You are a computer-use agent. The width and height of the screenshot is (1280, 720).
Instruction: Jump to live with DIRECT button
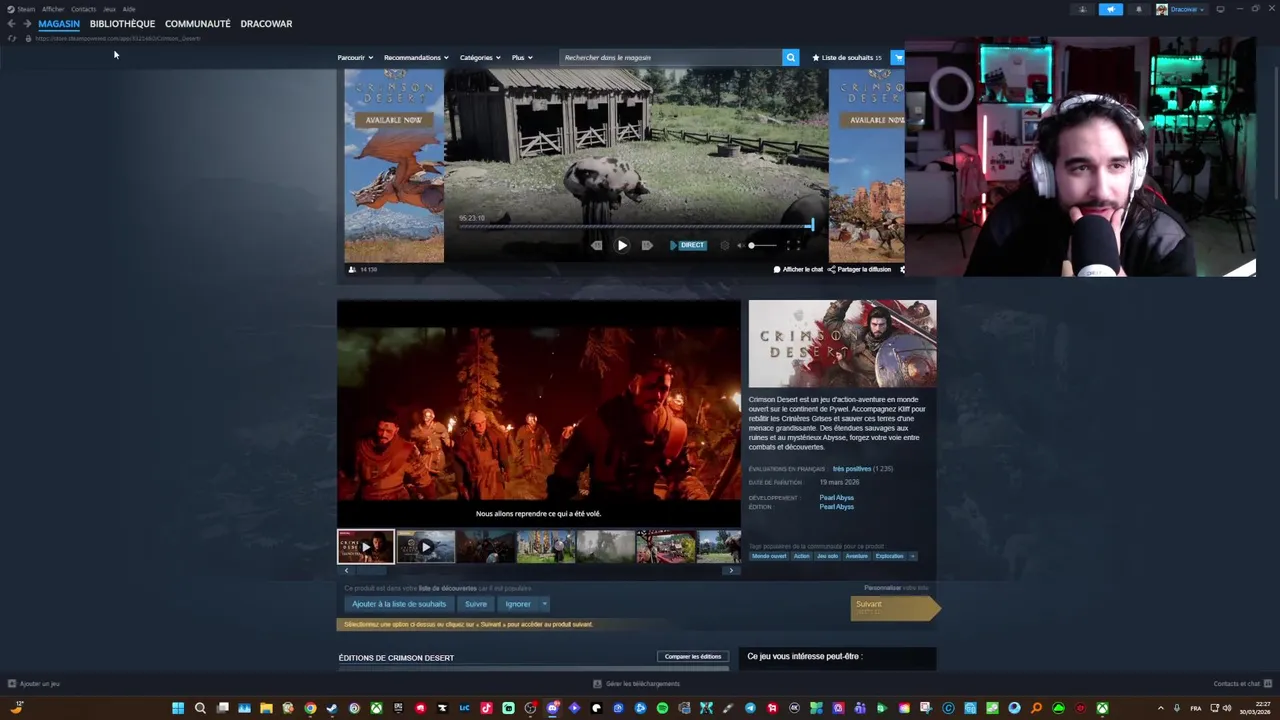point(688,245)
